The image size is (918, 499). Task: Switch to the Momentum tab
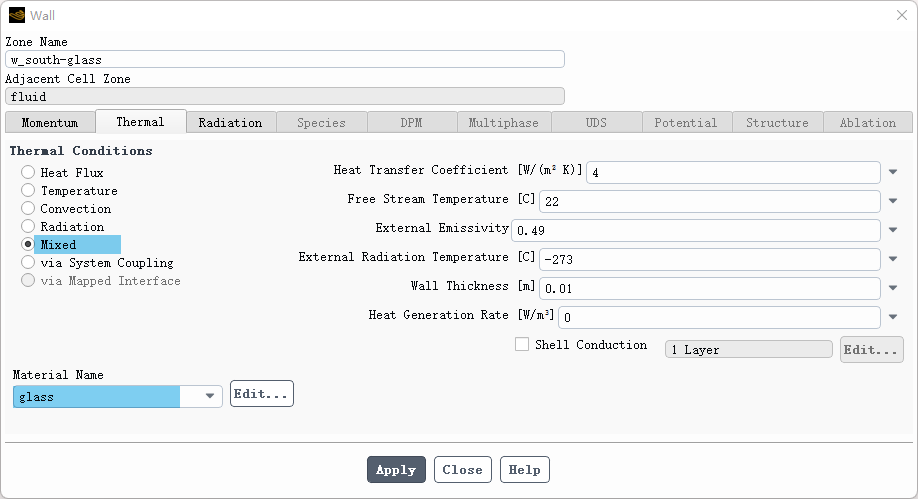click(x=50, y=123)
